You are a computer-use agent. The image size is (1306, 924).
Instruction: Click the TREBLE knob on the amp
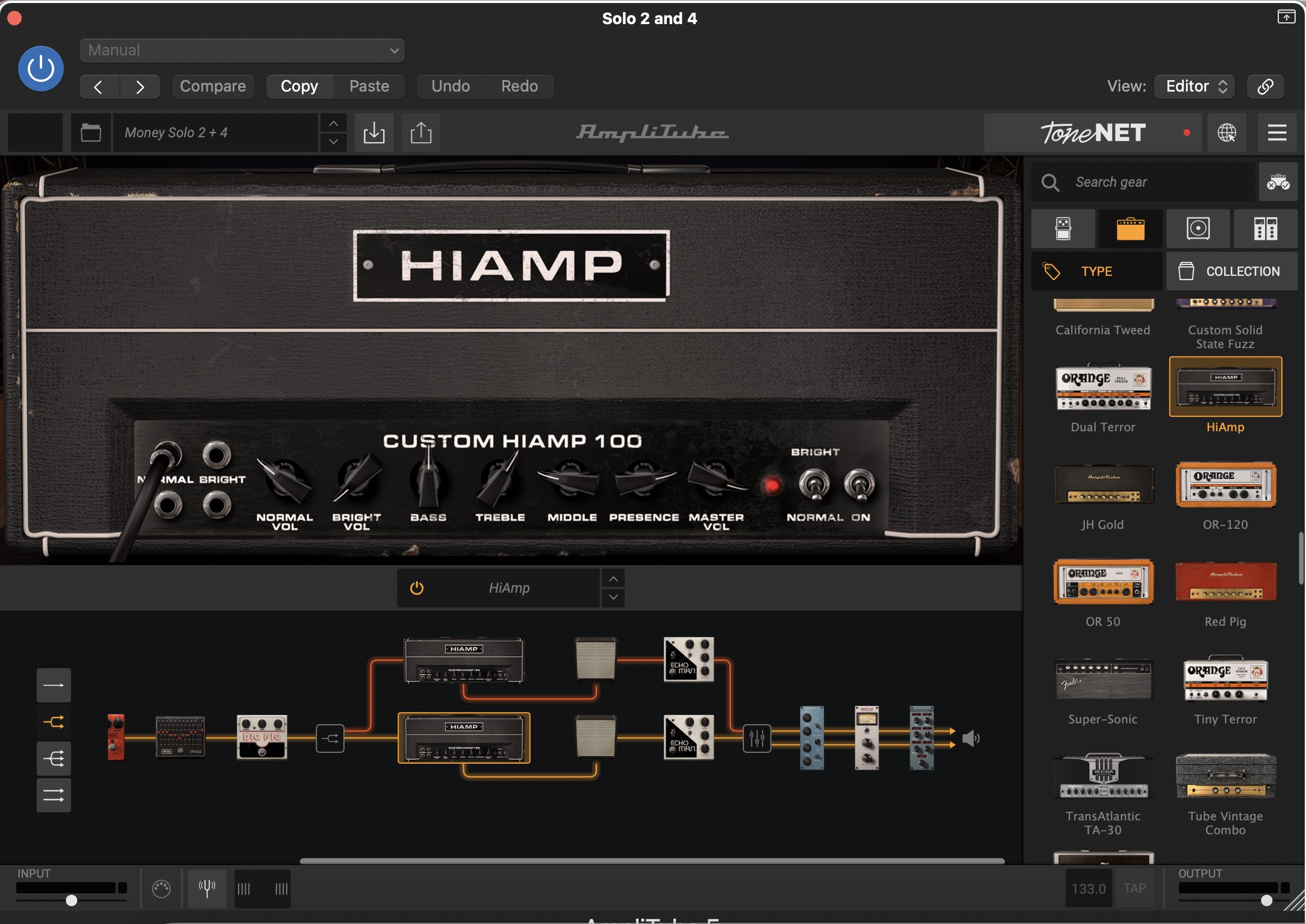[499, 480]
